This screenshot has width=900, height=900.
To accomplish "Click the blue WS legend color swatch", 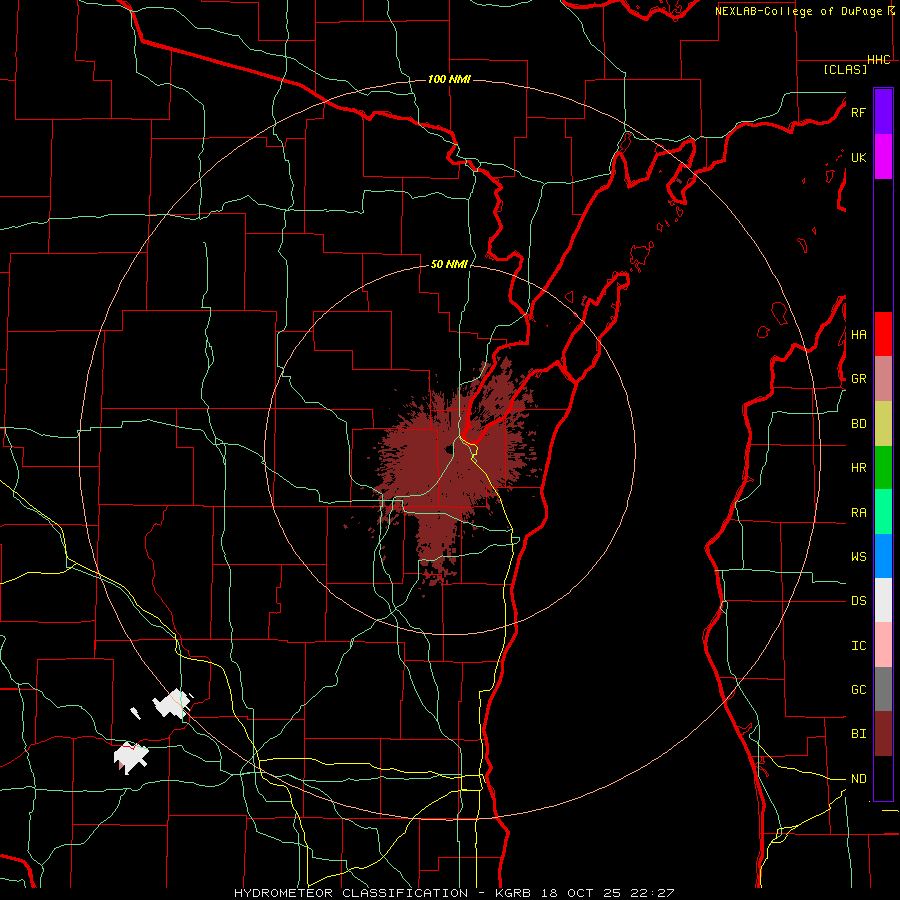I will pos(883,556).
